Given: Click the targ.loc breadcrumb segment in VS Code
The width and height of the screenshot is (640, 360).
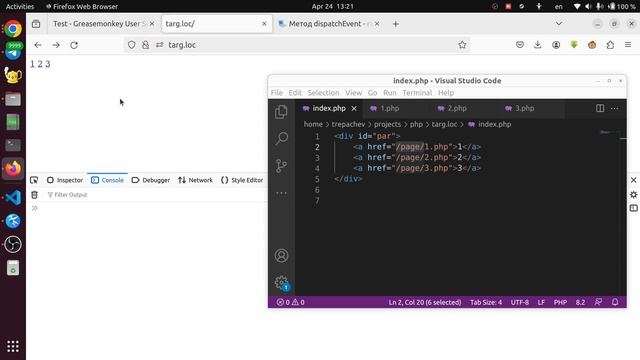Looking at the screenshot, I should click(x=444, y=124).
